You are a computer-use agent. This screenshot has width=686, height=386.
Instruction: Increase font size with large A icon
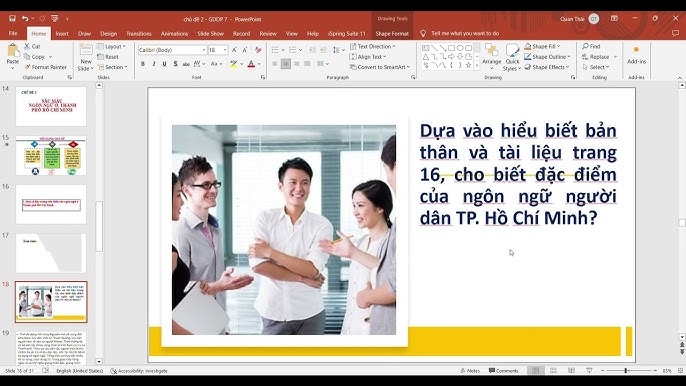point(234,50)
